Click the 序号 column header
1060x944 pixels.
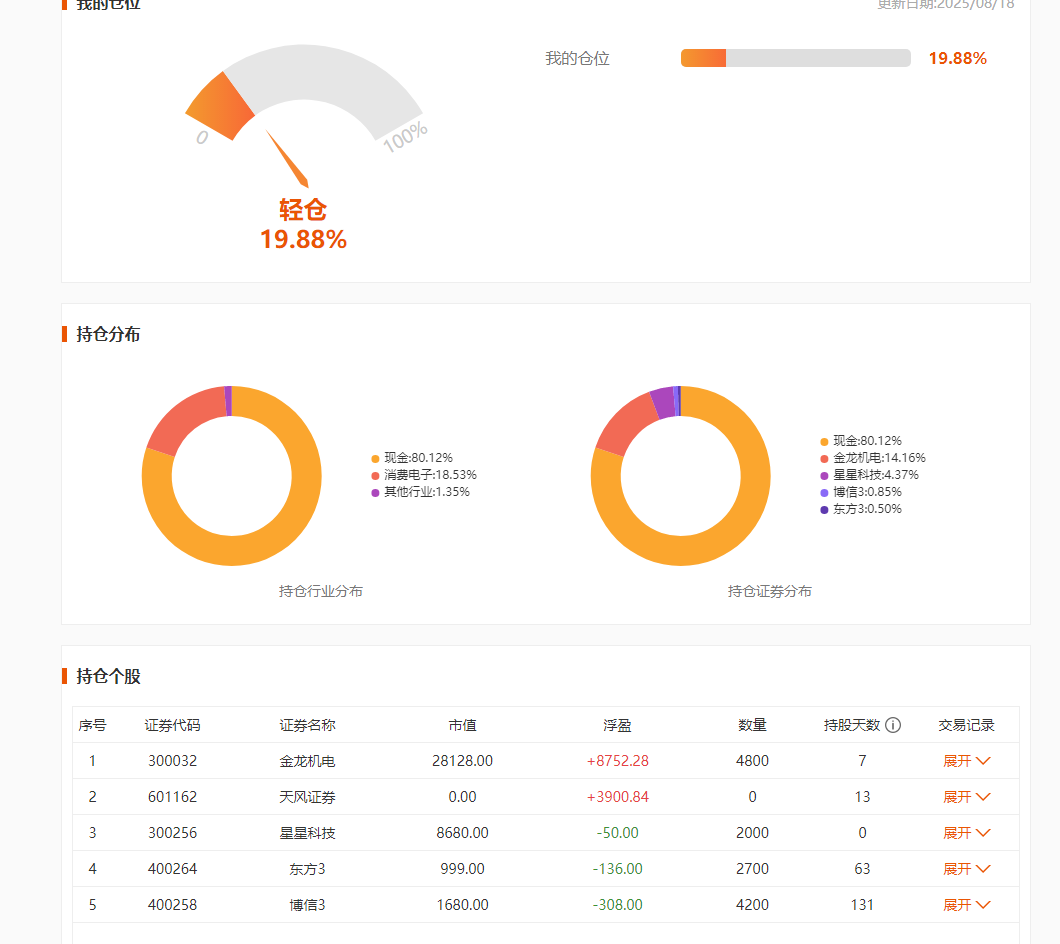pos(93,725)
